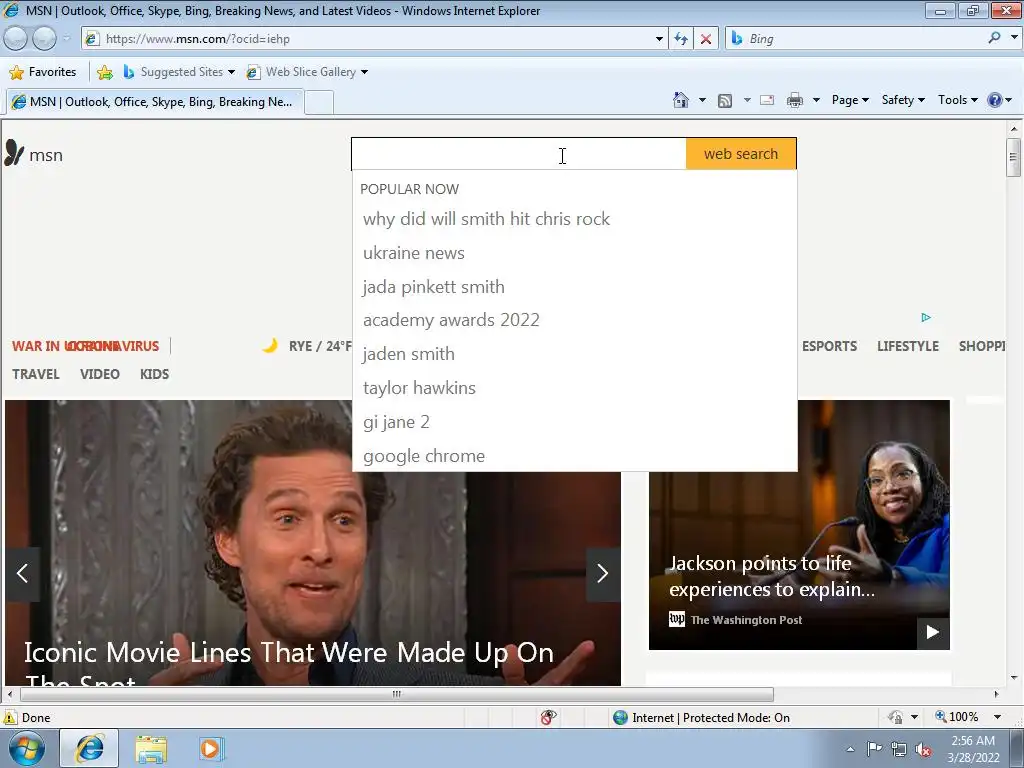Open the zoom level dropdown arrow

point(997,717)
